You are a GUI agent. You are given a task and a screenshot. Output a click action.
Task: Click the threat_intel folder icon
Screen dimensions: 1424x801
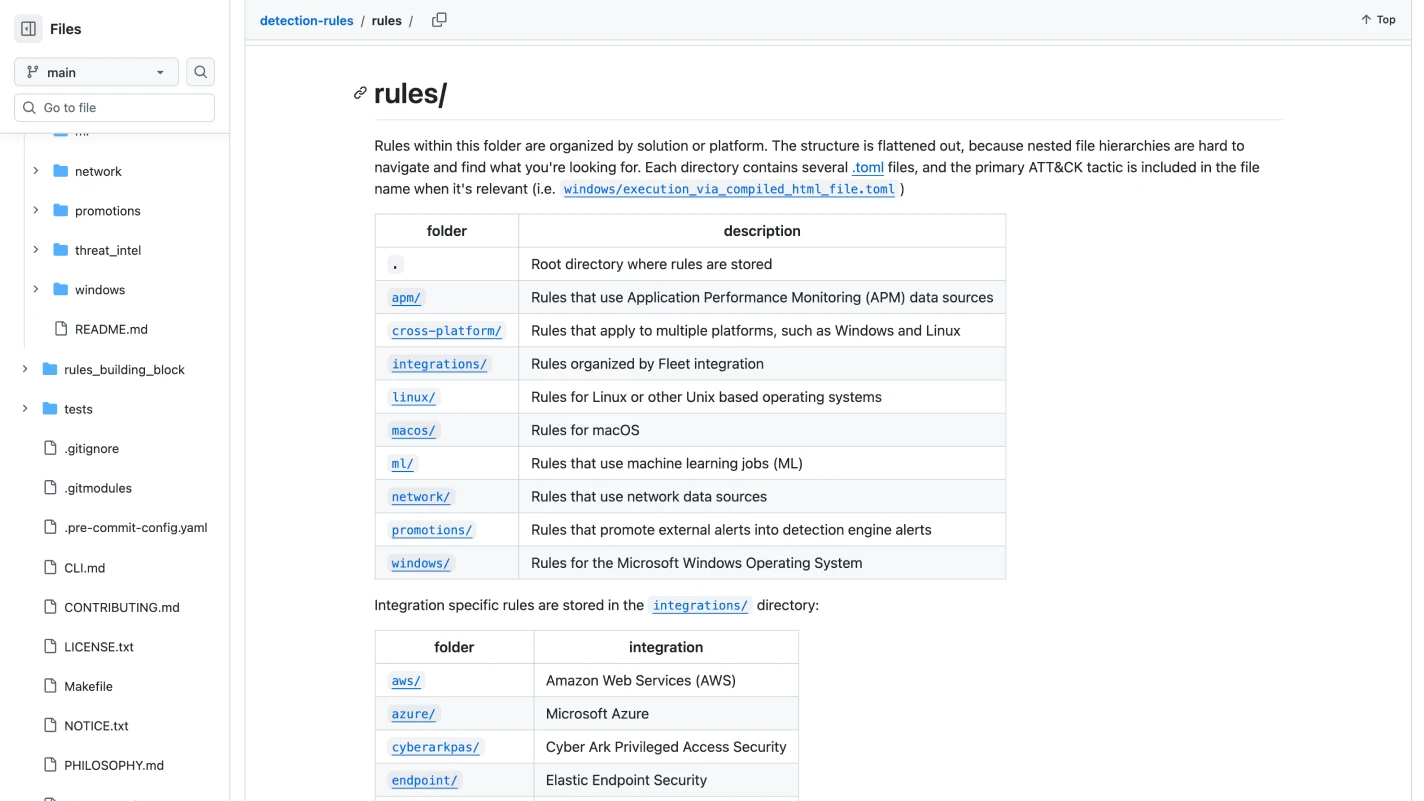(61, 250)
